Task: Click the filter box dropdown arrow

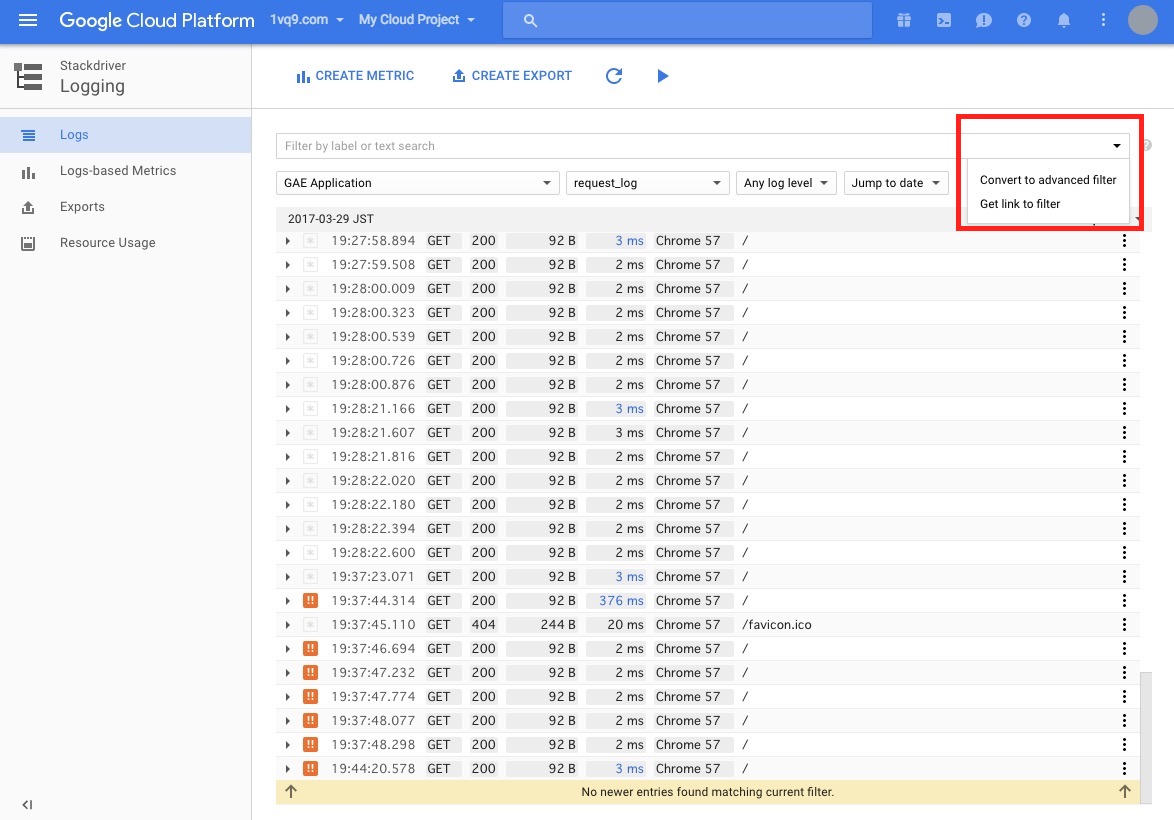Action: 1116,146
